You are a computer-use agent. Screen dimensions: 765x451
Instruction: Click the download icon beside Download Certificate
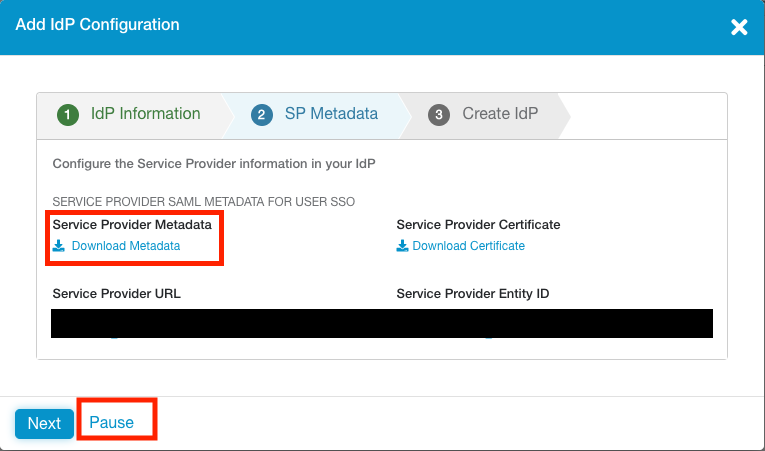402,246
